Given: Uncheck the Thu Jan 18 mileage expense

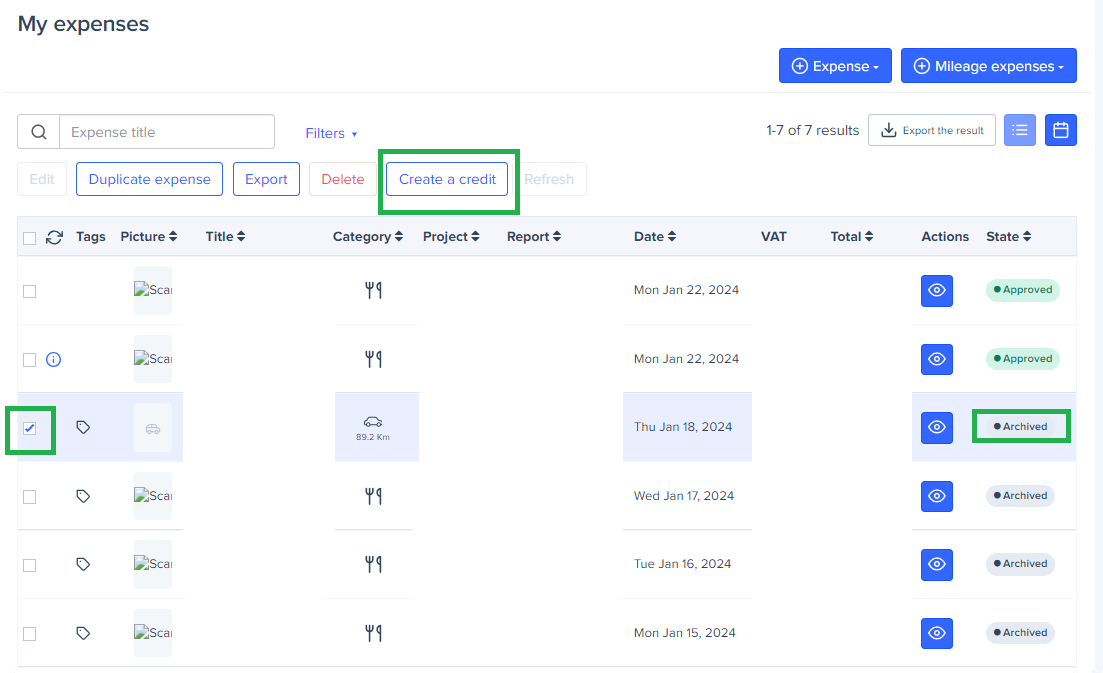Looking at the screenshot, I should [29, 428].
